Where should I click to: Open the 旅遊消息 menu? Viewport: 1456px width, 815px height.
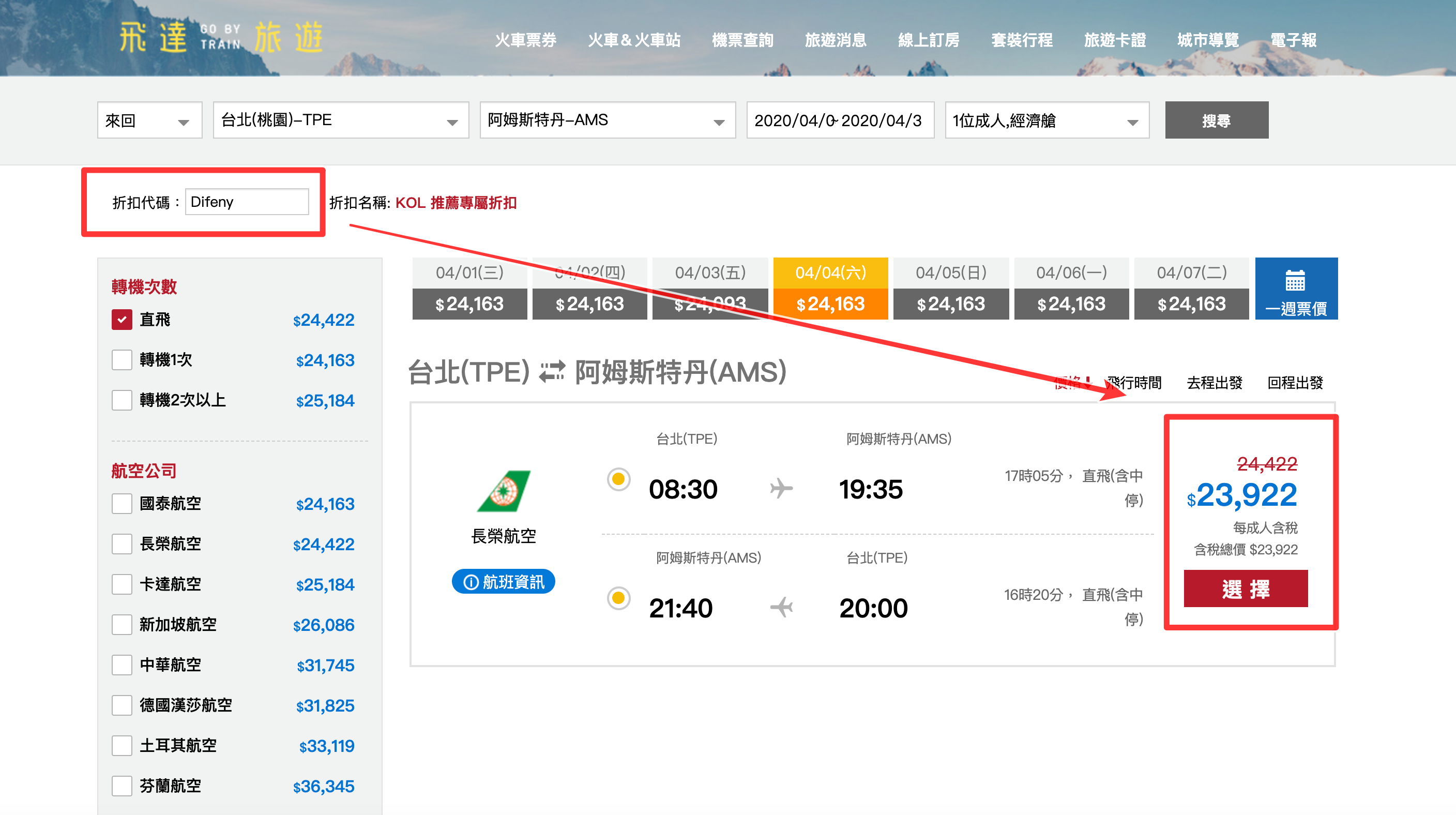tap(836, 40)
